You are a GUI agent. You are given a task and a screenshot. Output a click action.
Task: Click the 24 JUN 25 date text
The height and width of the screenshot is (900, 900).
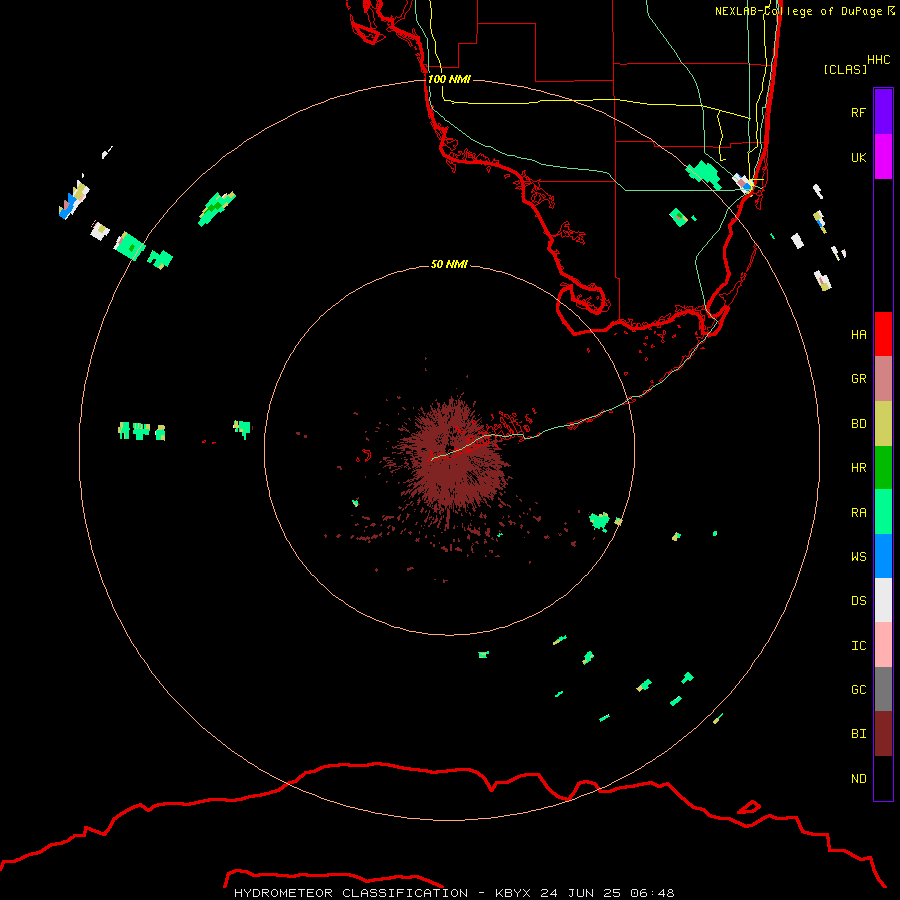pyautogui.click(x=581, y=893)
